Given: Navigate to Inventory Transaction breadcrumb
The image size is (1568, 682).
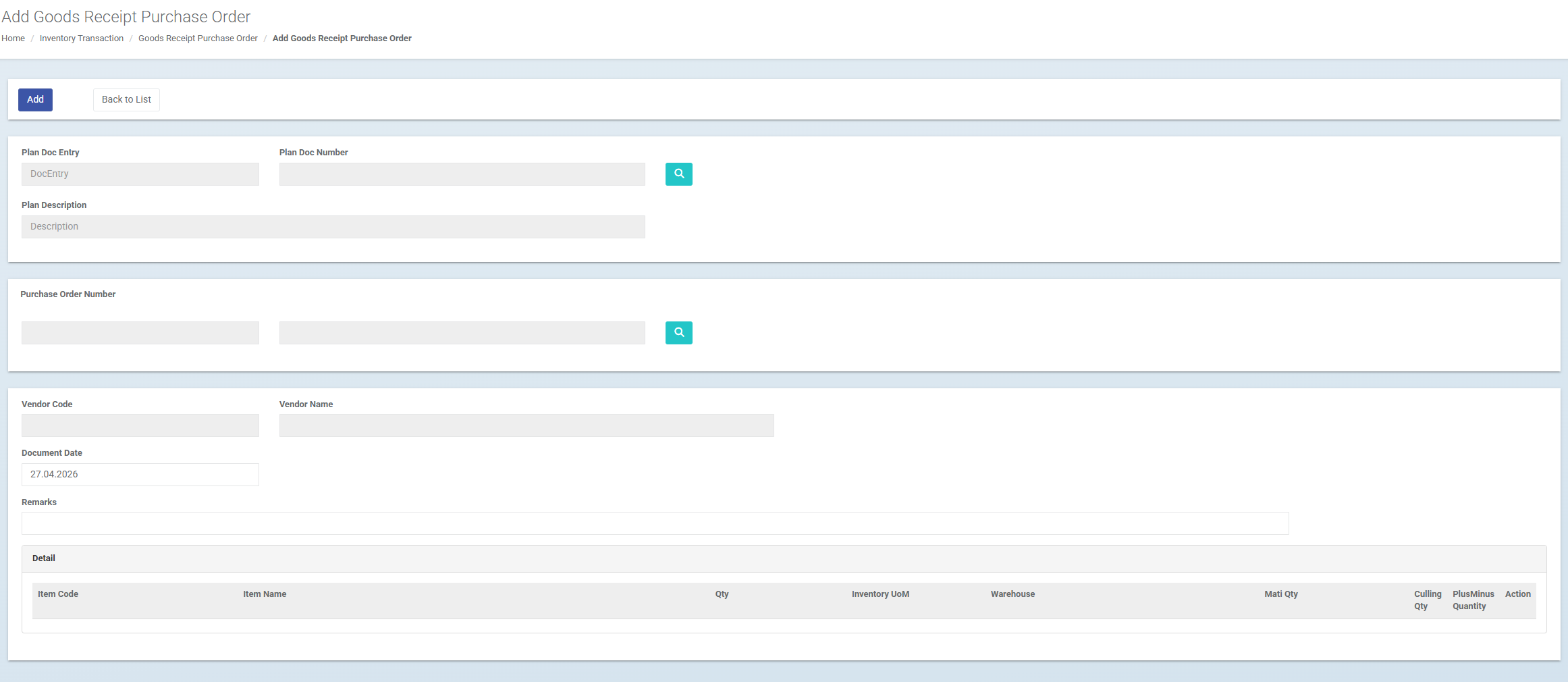Looking at the screenshot, I should (82, 38).
